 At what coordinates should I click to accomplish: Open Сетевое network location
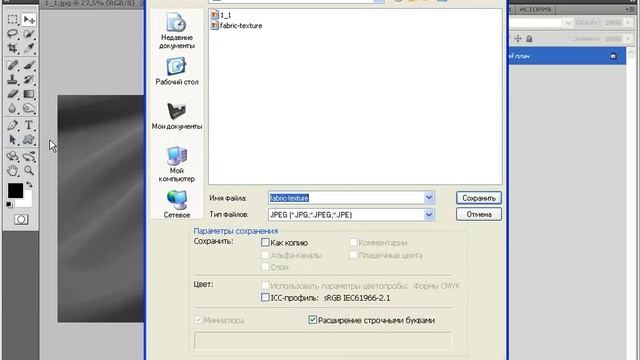coord(177,204)
